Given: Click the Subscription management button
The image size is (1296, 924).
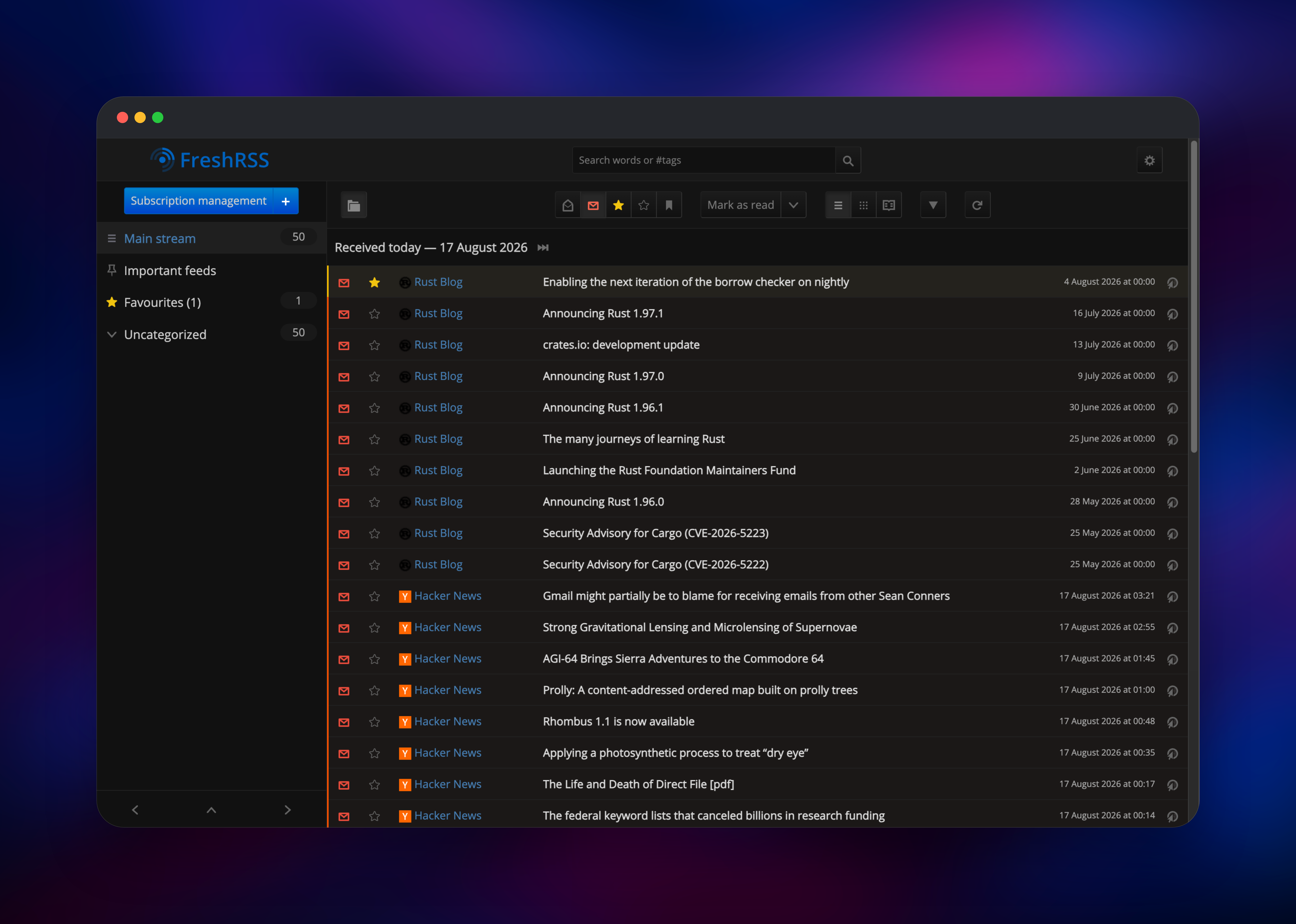Looking at the screenshot, I should coord(199,201).
